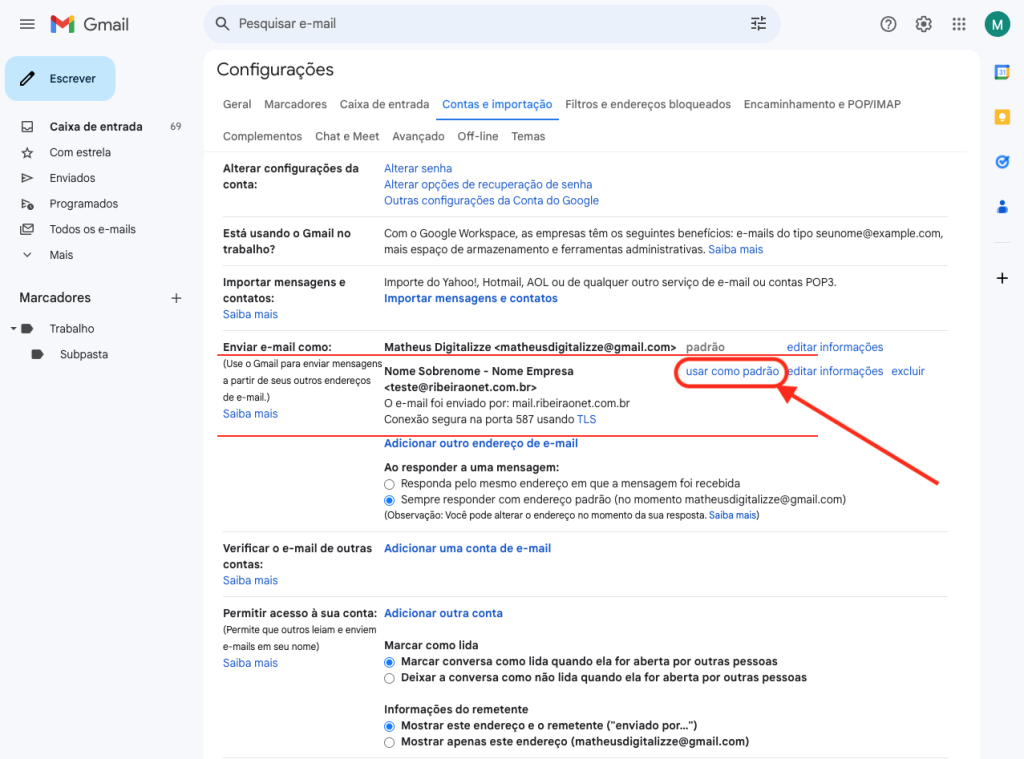Click the search filter options icon
This screenshot has height=759, width=1024.
click(758, 24)
